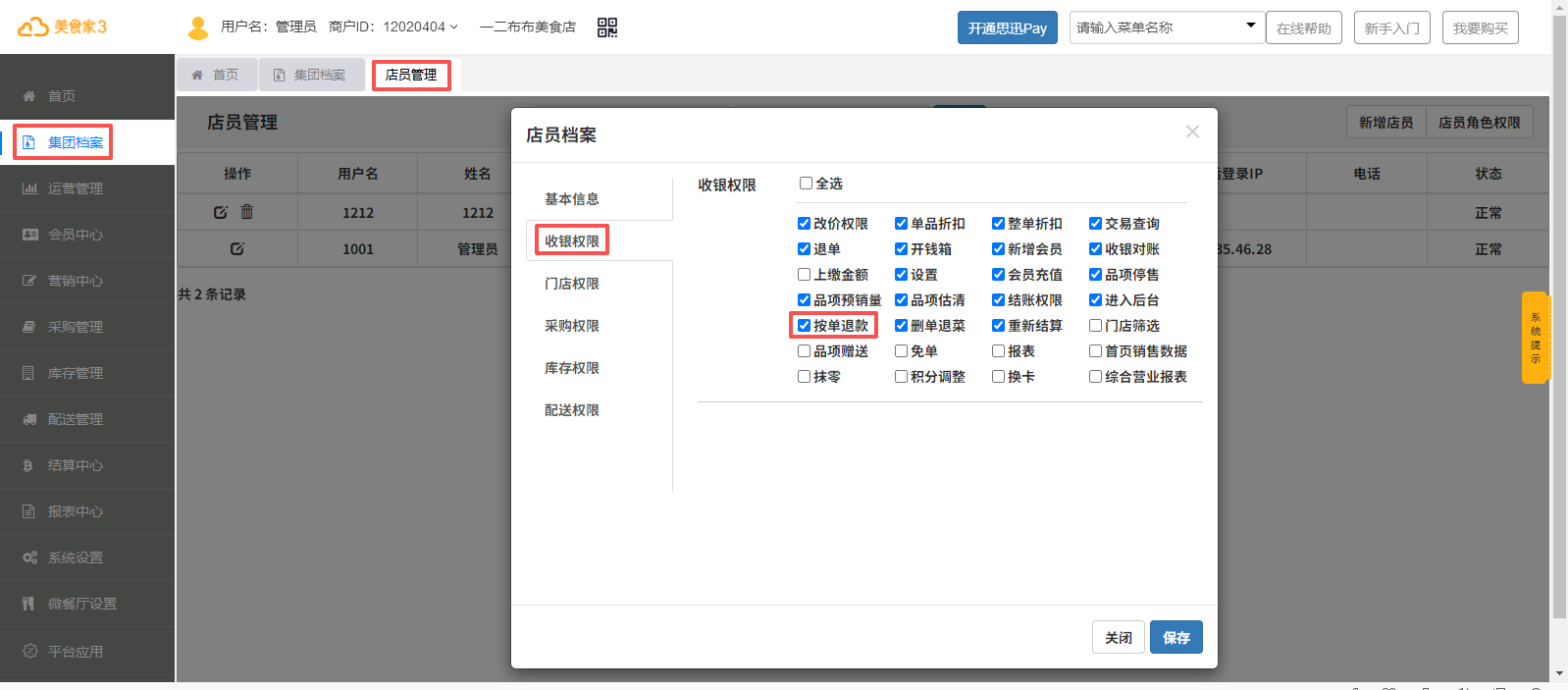Click the user avatar icon in header
This screenshot has height=690, width=1568.
click(x=198, y=27)
